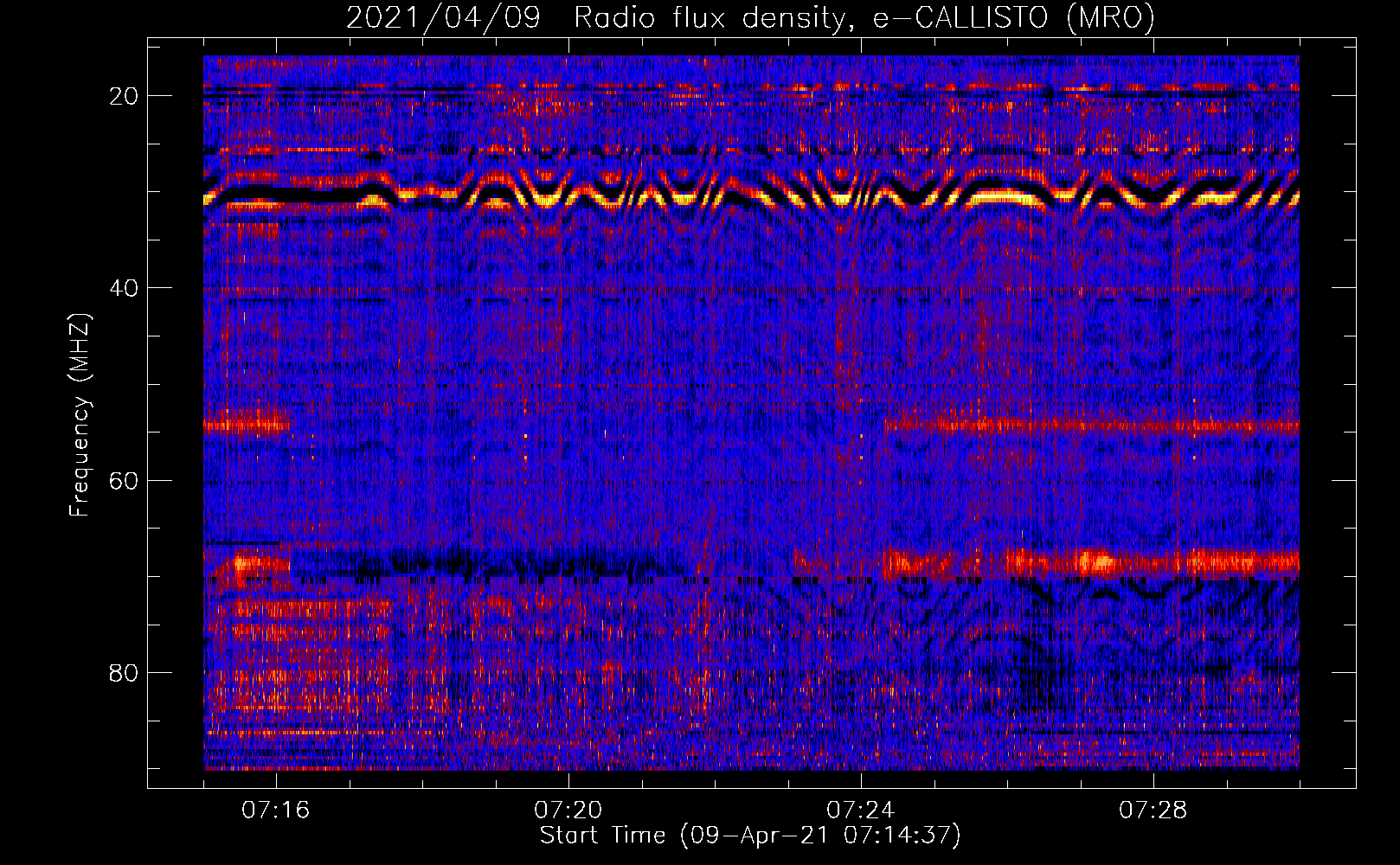This screenshot has width=1400, height=865.
Task: Click the 07:28 time tick label
Action: click(x=1153, y=811)
